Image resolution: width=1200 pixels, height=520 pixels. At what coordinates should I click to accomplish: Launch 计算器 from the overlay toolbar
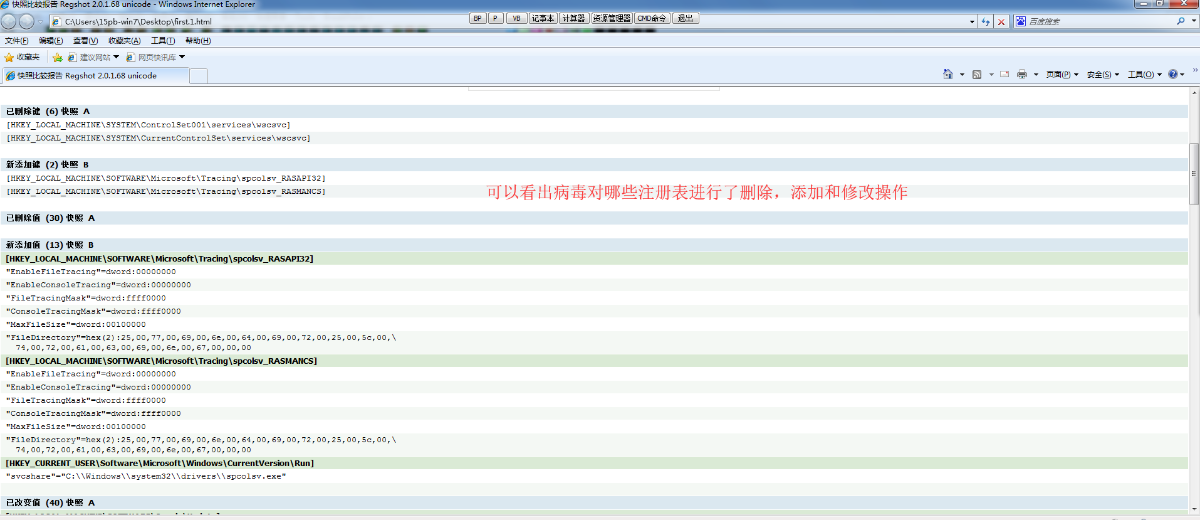point(573,18)
